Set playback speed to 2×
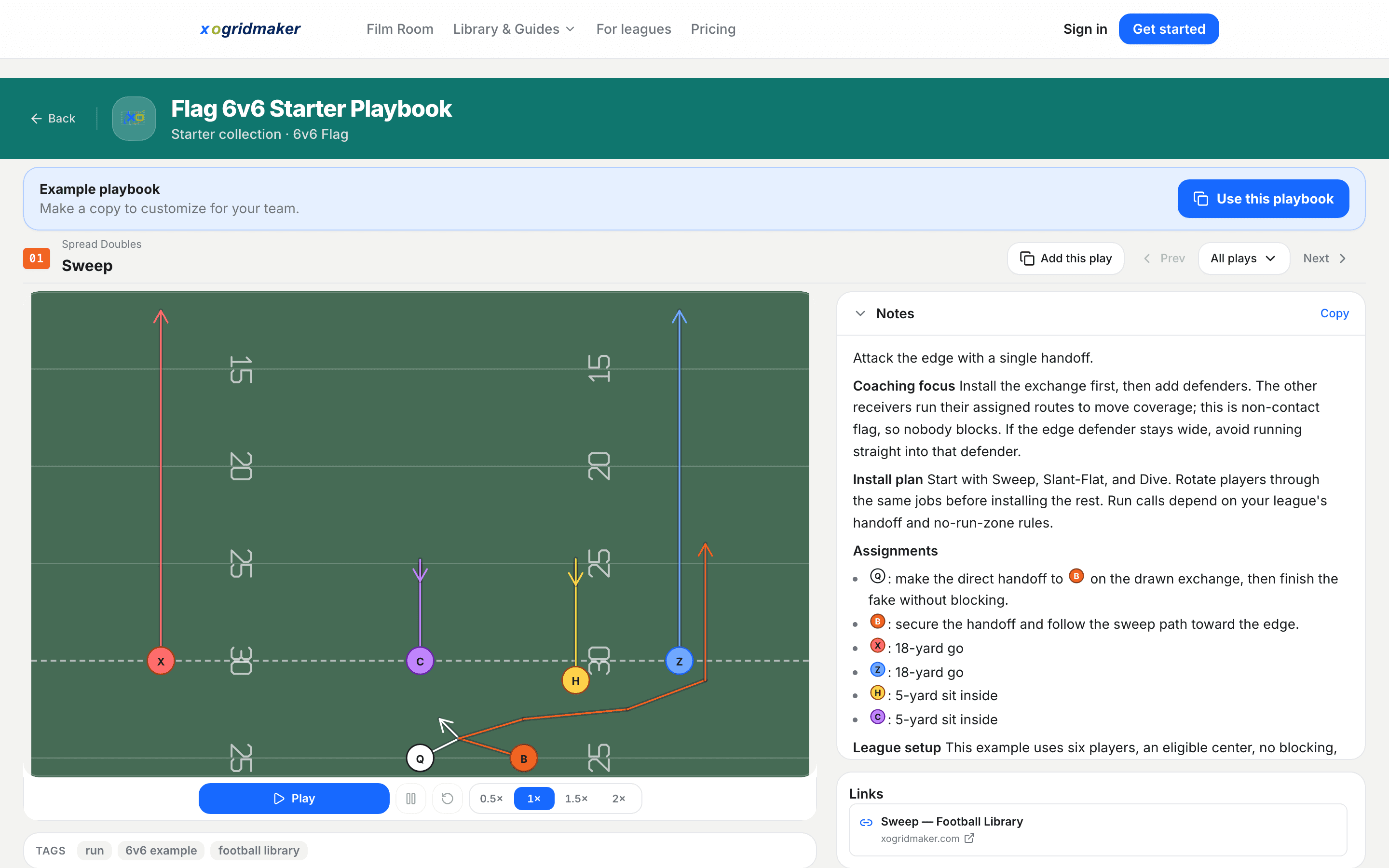 (x=619, y=799)
